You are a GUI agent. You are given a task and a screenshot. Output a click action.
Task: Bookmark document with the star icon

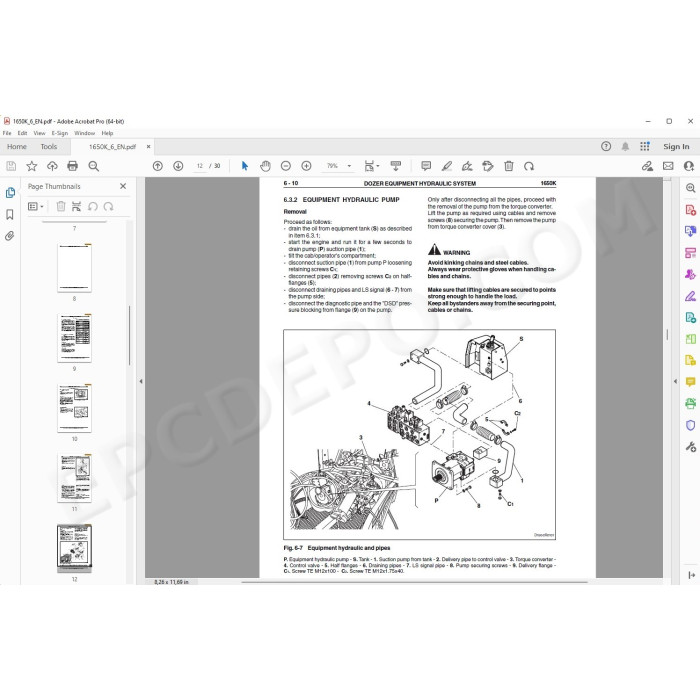(x=32, y=166)
